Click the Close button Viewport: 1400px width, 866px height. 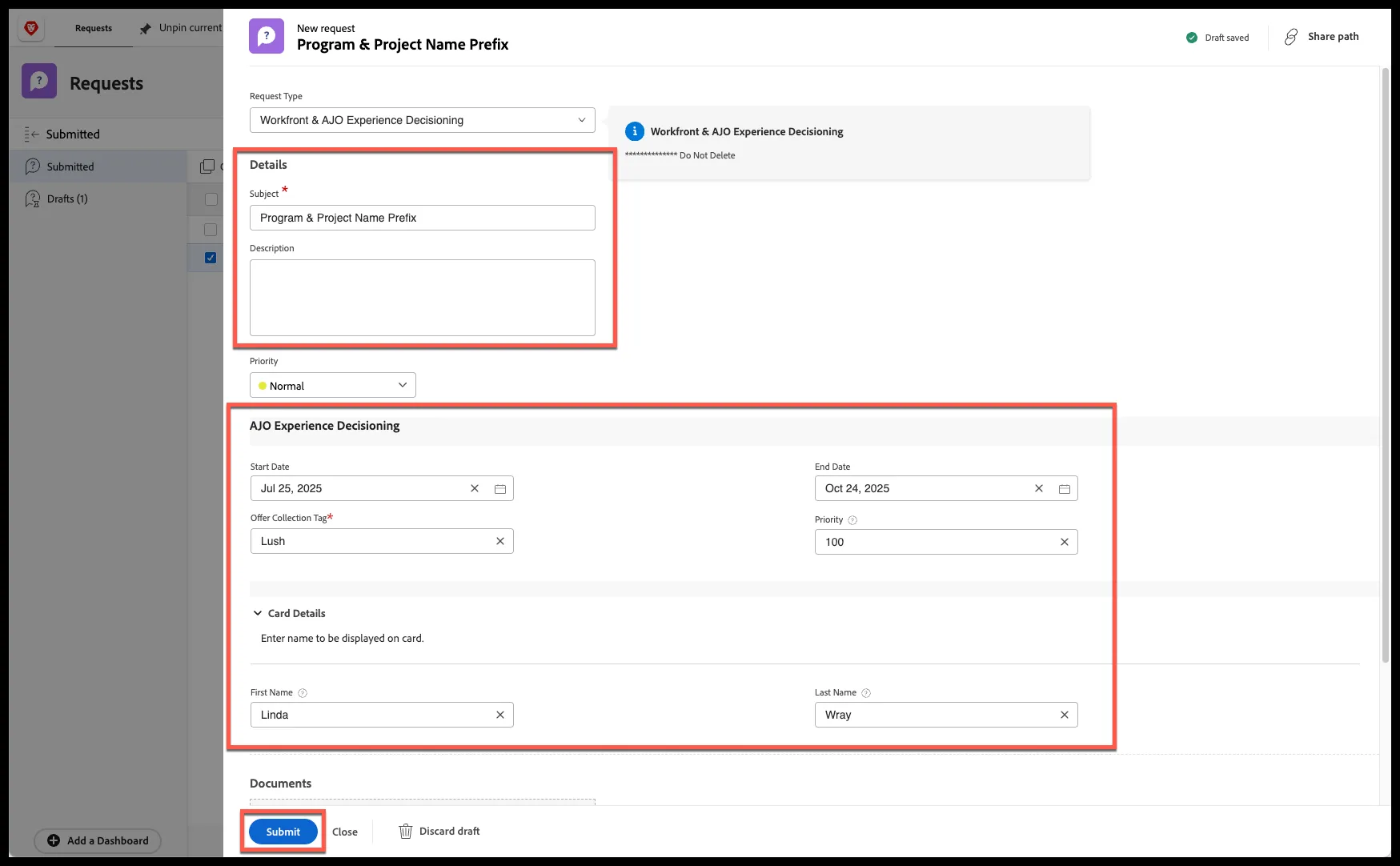345,832
